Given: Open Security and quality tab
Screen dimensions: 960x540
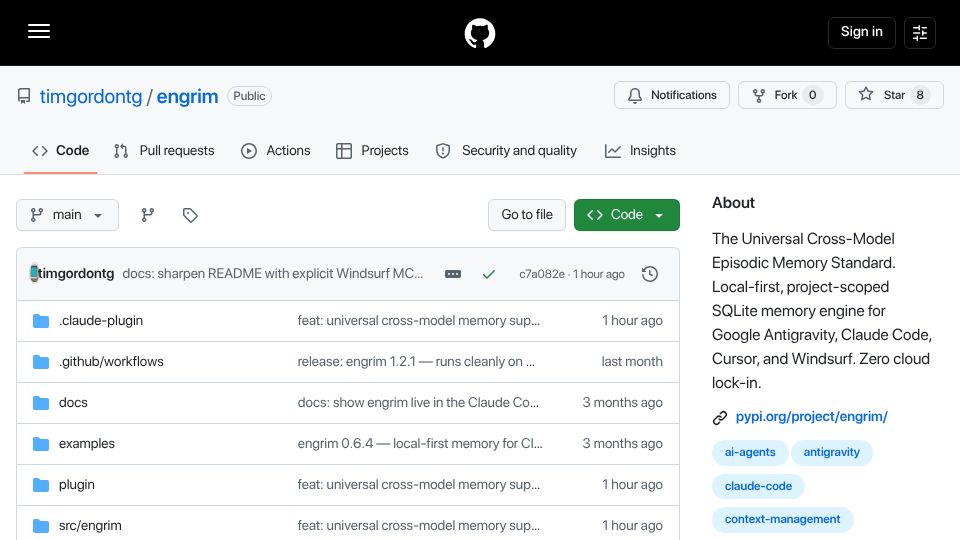Looking at the screenshot, I should click(x=506, y=151).
